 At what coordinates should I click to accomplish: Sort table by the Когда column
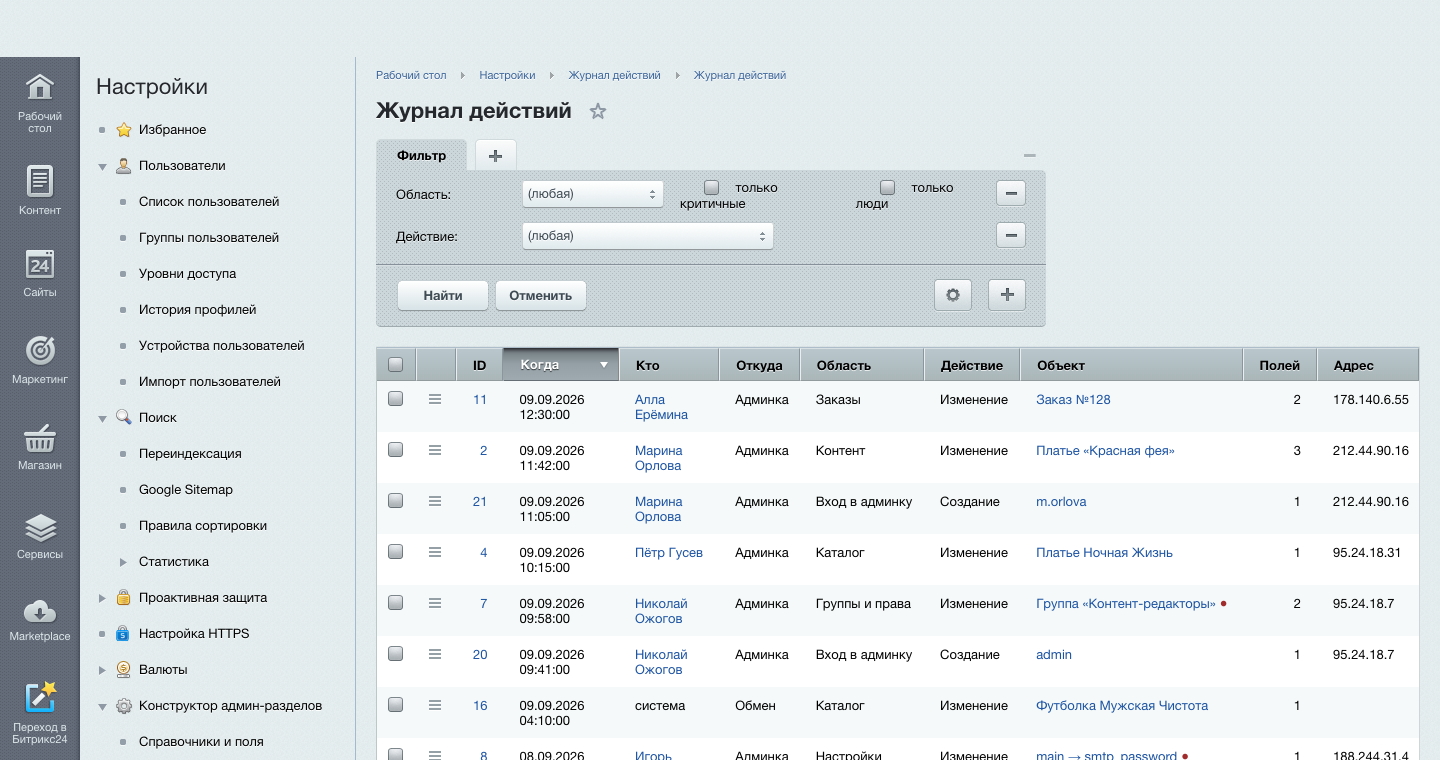point(561,365)
